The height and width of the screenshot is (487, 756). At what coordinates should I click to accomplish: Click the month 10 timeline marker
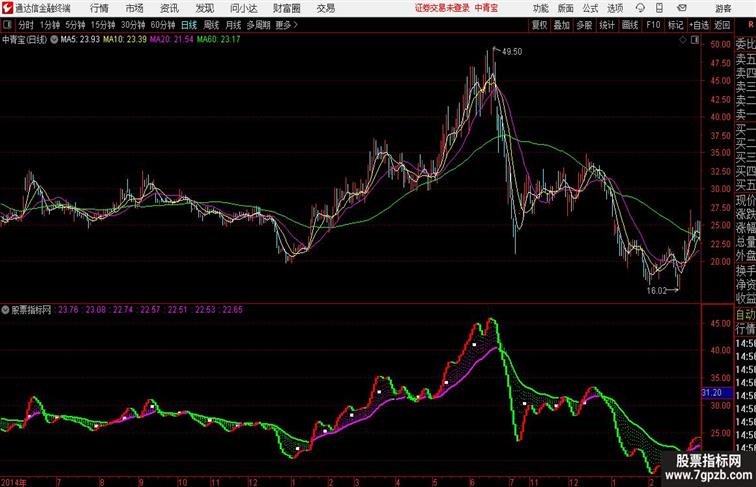[x=182, y=482]
